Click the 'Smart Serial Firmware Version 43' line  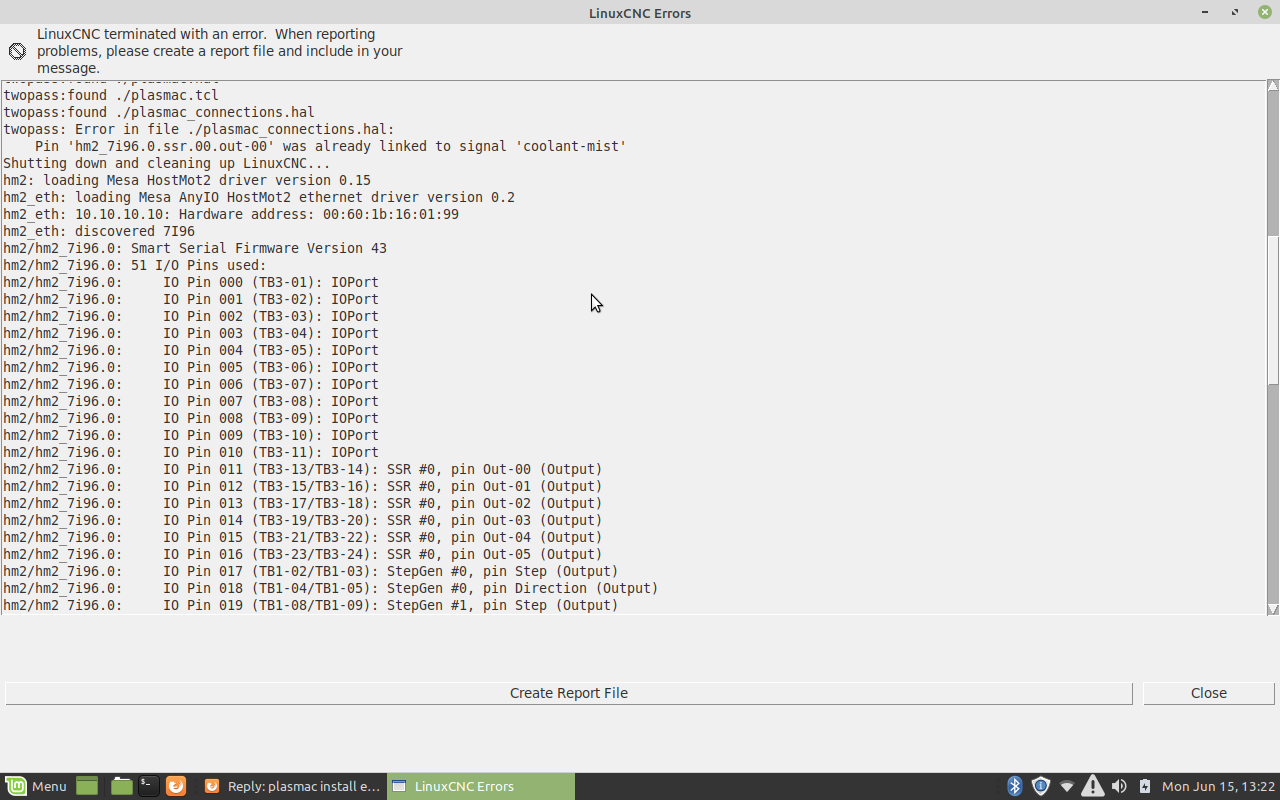coord(195,248)
